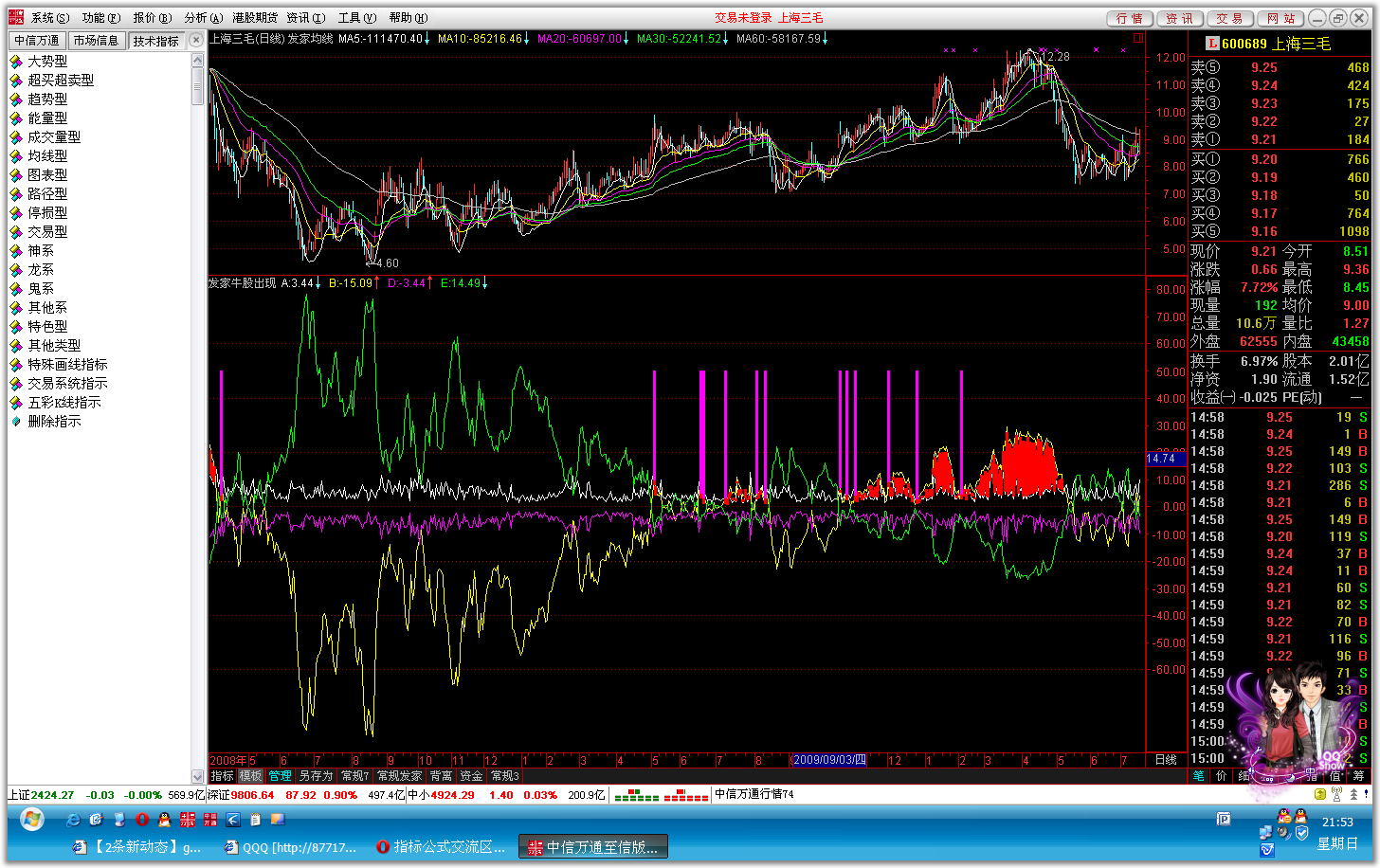
Task: Expand the 超买超卖型 tree node
Action: tap(61, 80)
